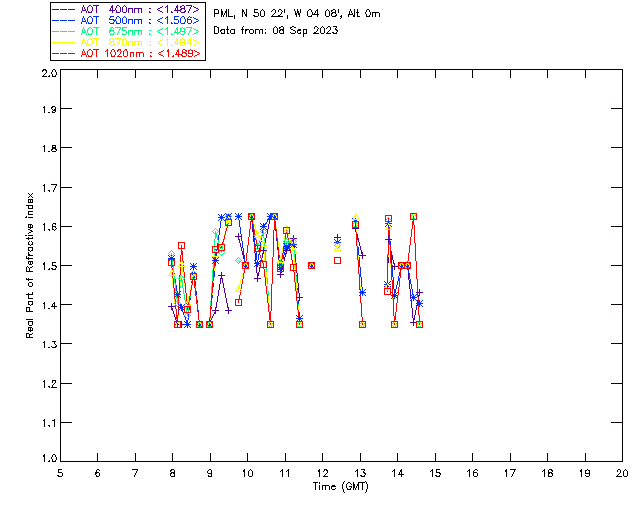The width and height of the screenshot is (640, 512).
Task: Click the 2.0 tick label on y-axis
Action: click(x=47, y=74)
